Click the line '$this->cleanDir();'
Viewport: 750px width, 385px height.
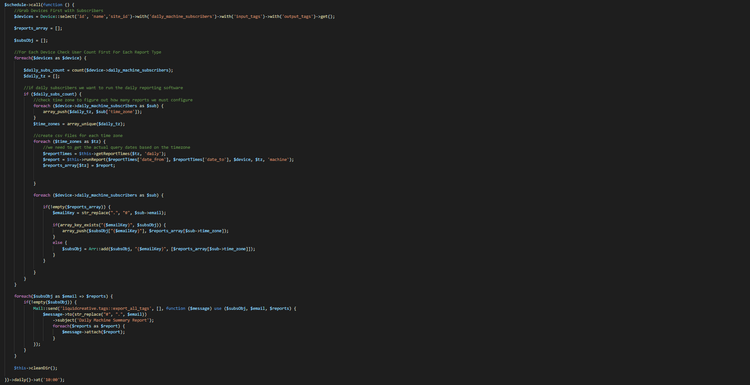[36, 368]
